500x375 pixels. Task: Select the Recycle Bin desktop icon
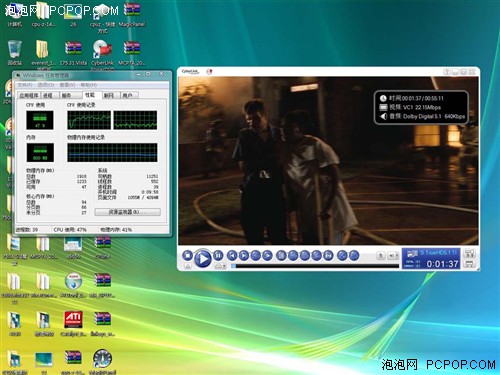point(15,53)
